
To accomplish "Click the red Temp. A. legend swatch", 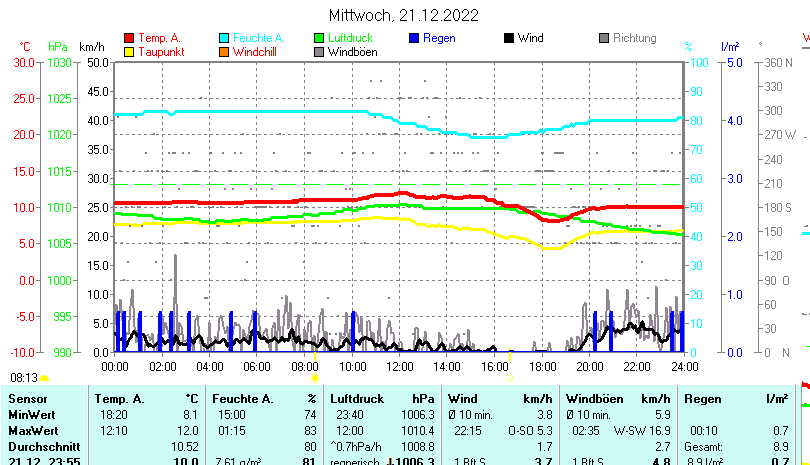I will pyautogui.click(x=129, y=38).
